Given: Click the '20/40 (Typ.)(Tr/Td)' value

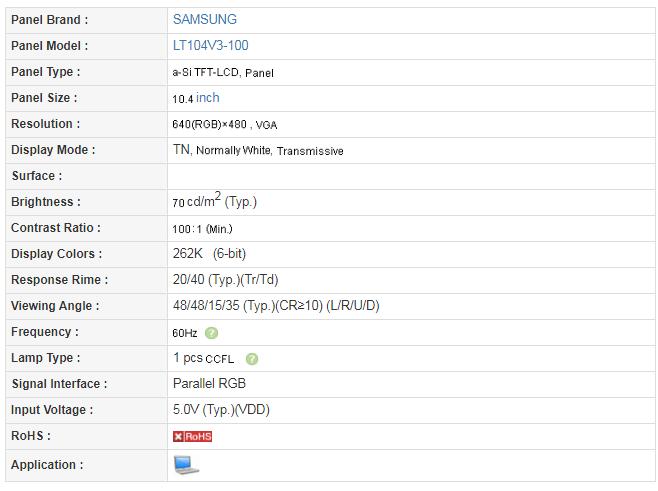Looking at the screenshot, I should pos(226,279).
